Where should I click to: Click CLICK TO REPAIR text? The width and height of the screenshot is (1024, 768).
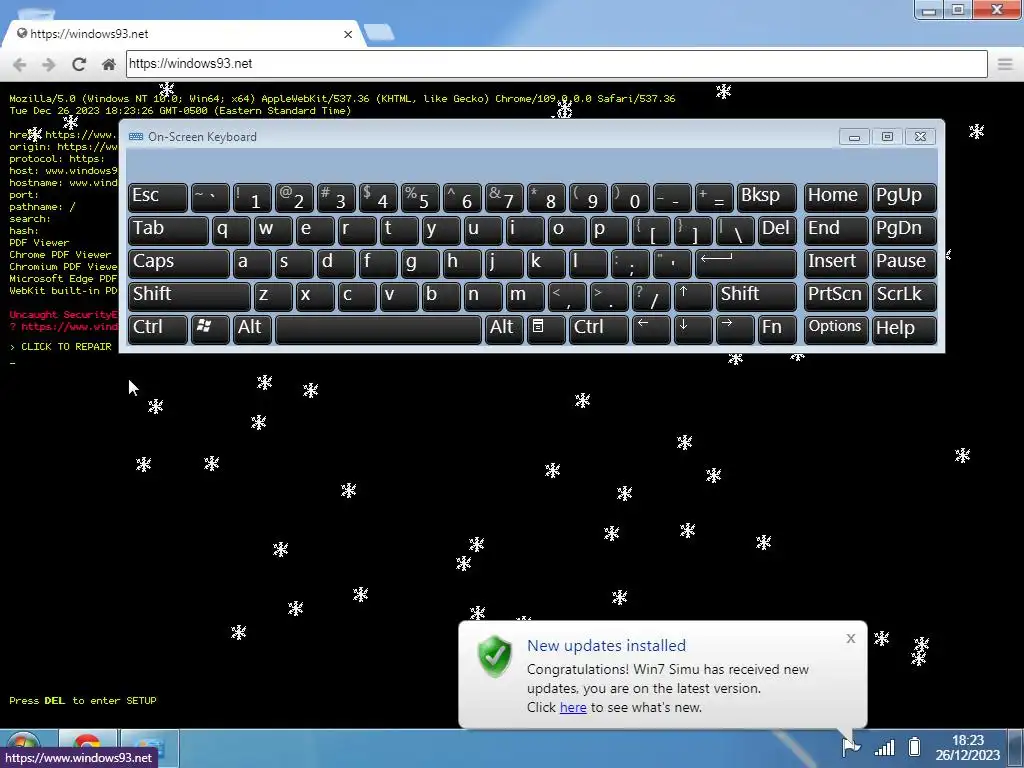click(66, 347)
